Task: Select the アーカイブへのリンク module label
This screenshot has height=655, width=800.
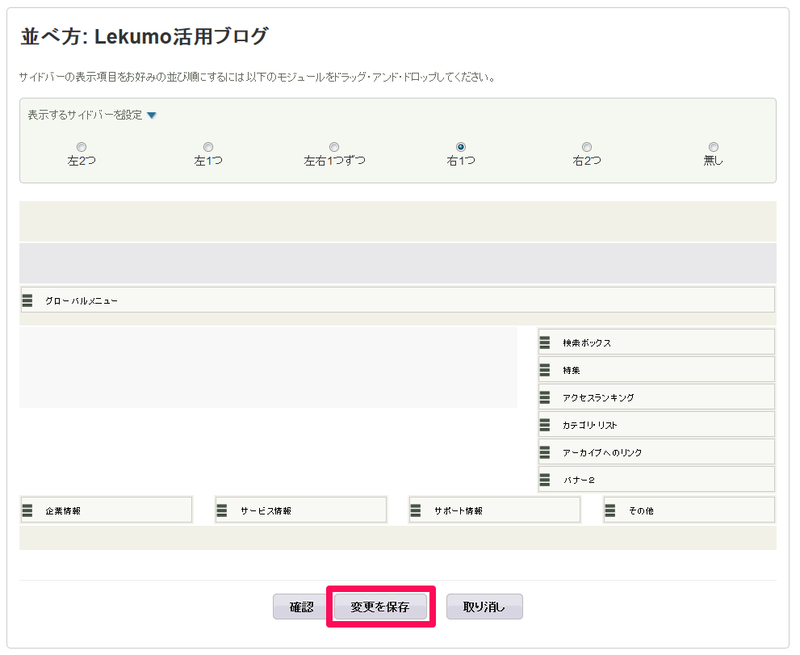Action: click(x=602, y=453)
